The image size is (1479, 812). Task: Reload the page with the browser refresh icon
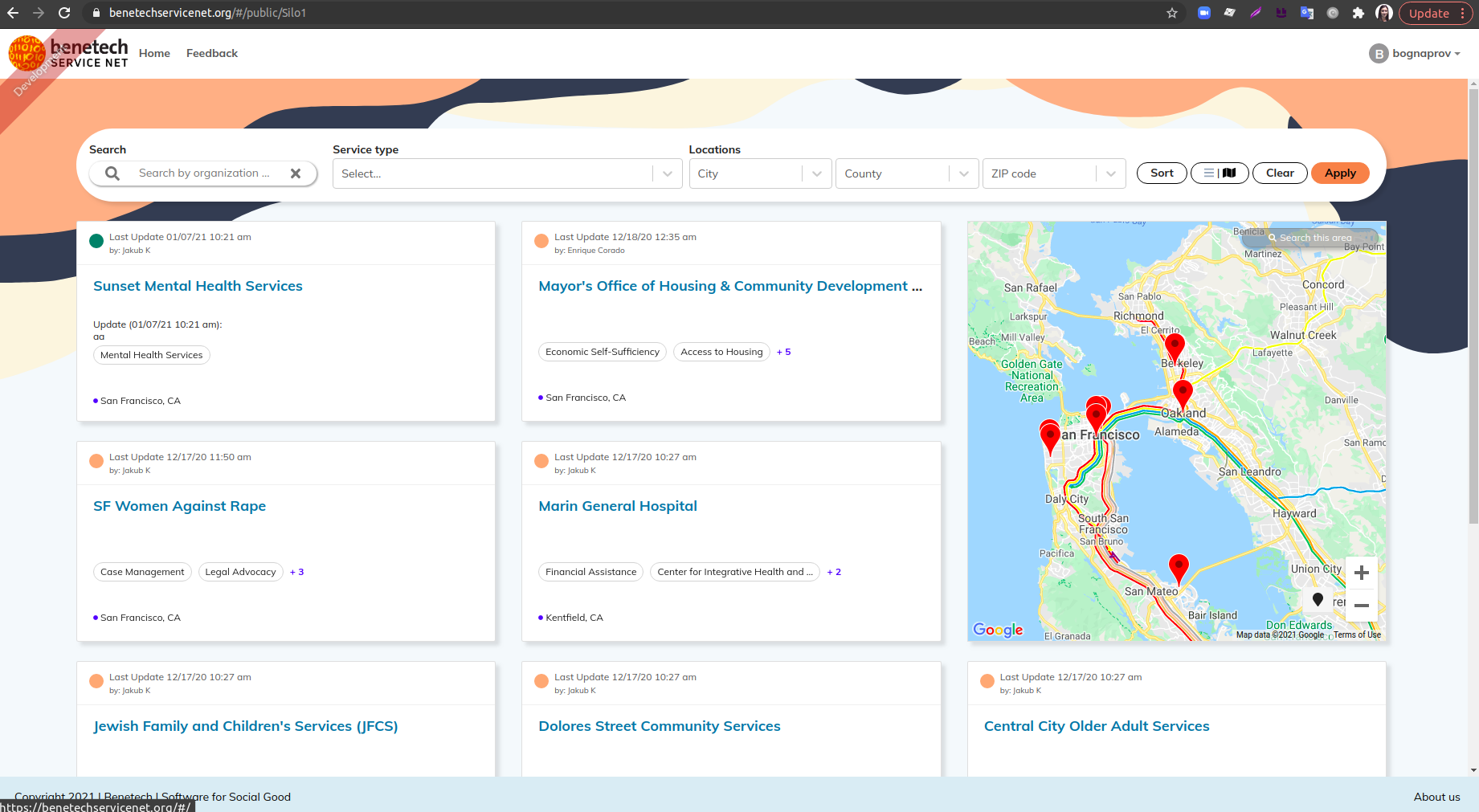coord(63,13)
